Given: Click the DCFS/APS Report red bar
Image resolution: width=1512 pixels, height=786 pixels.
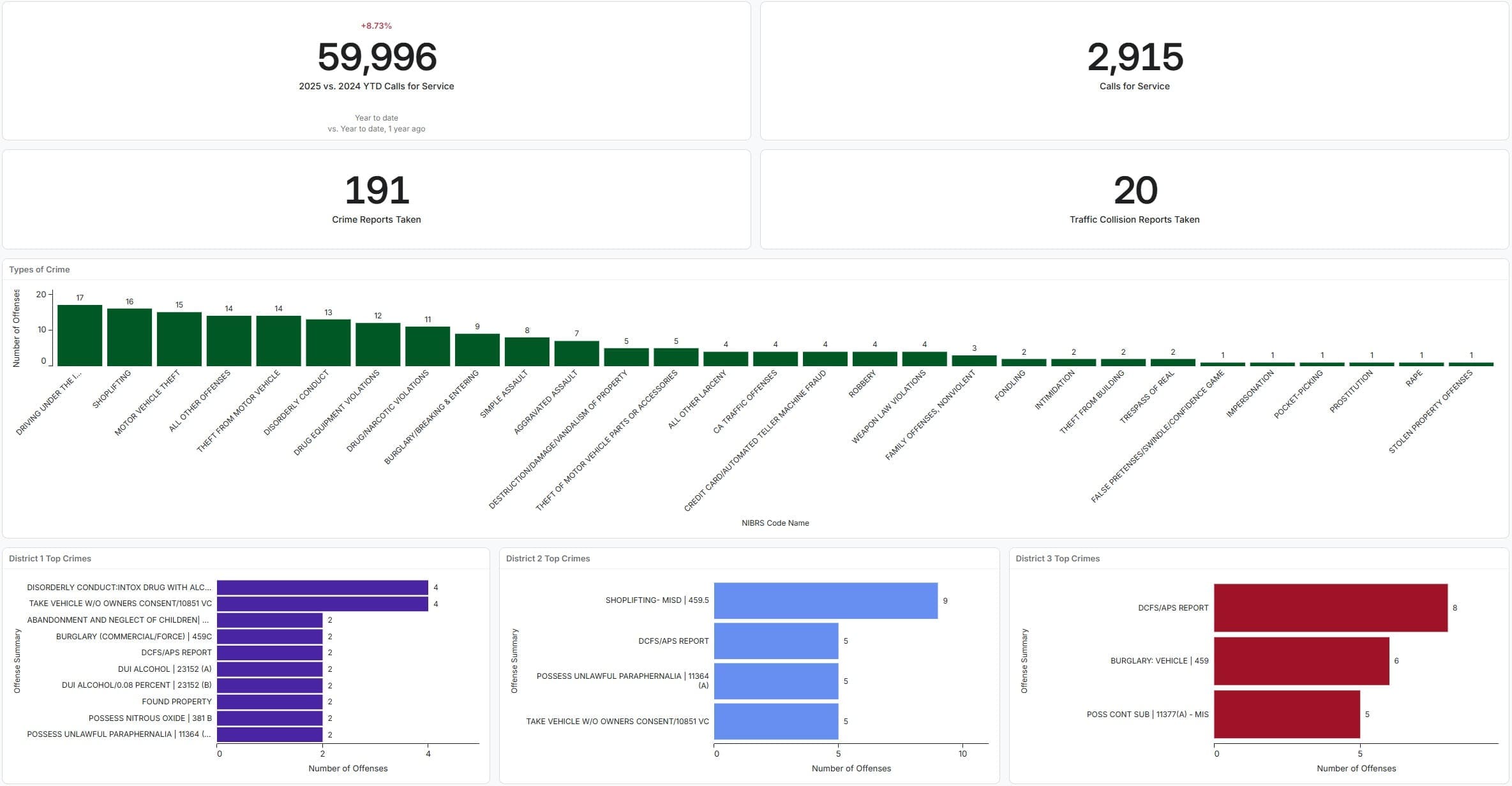Looking at the screenshot, I should (1330, 608).
